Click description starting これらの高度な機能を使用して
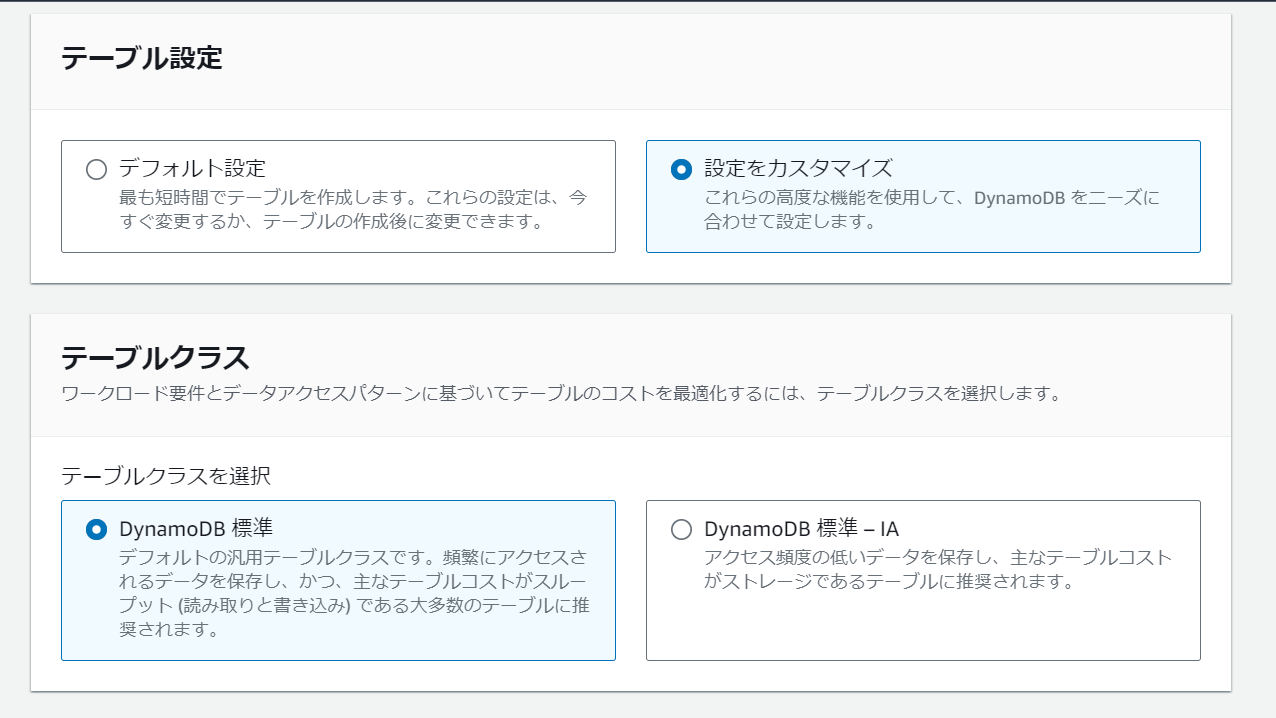 point(932,209)
